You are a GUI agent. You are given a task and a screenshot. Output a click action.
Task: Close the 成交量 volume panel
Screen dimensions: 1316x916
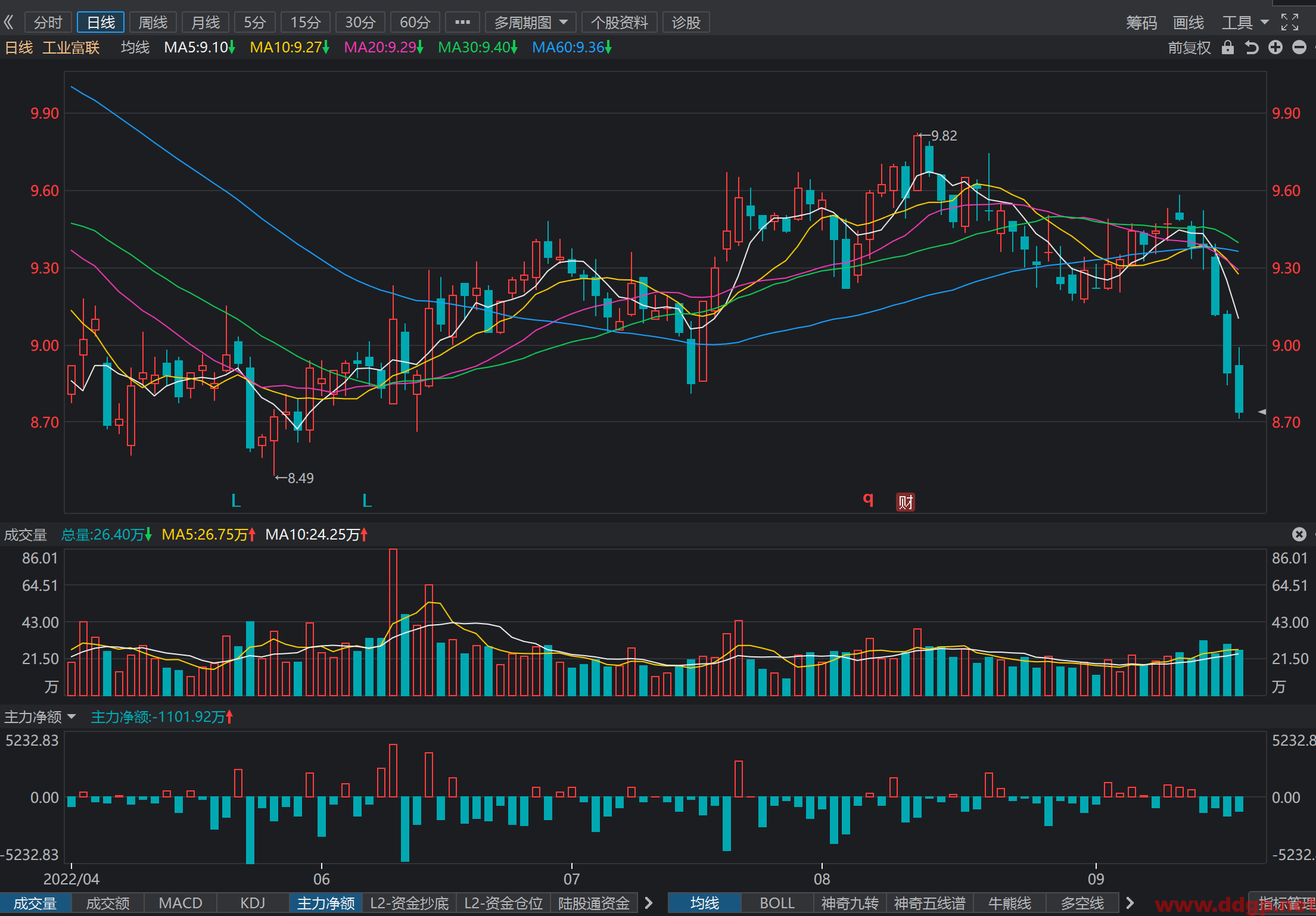click(1299, 534)
